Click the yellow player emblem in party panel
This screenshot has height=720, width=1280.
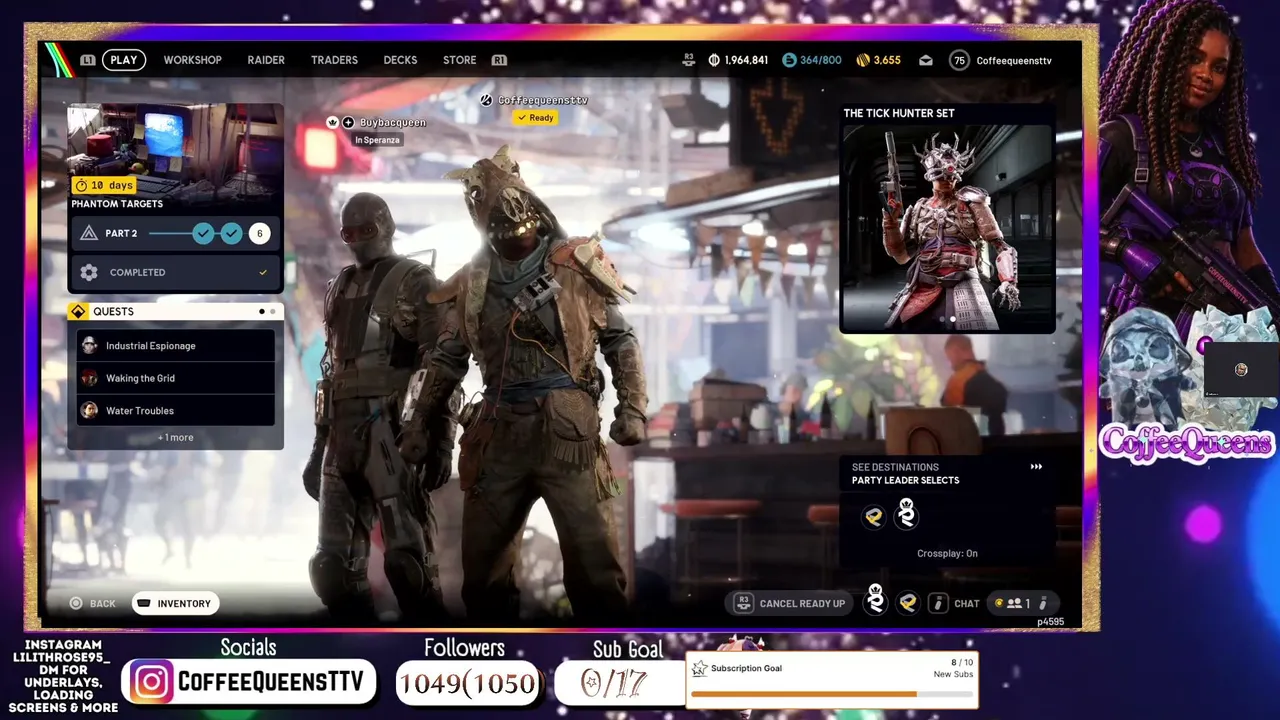[874, 516]
